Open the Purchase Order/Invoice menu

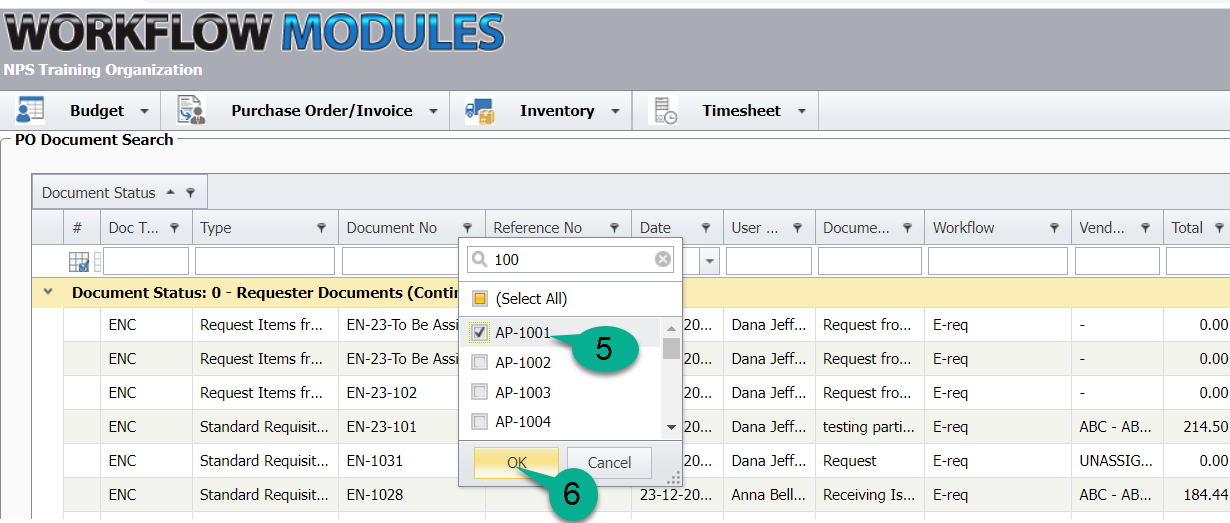322,111
